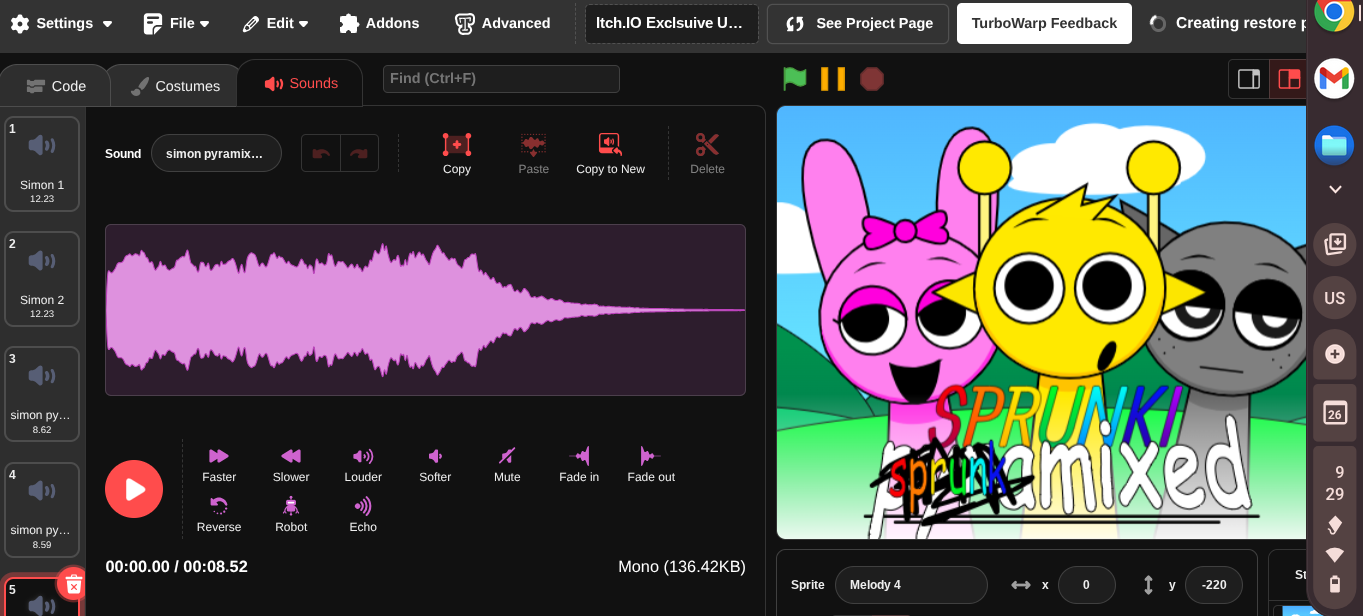Apply the Echo effect
The width and height of the screenshot is (1363, 616).
tap(363, 515)
